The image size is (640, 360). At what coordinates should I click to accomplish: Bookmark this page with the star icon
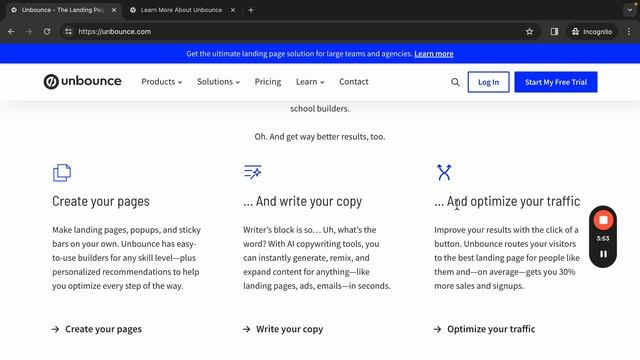coord(529,31)
